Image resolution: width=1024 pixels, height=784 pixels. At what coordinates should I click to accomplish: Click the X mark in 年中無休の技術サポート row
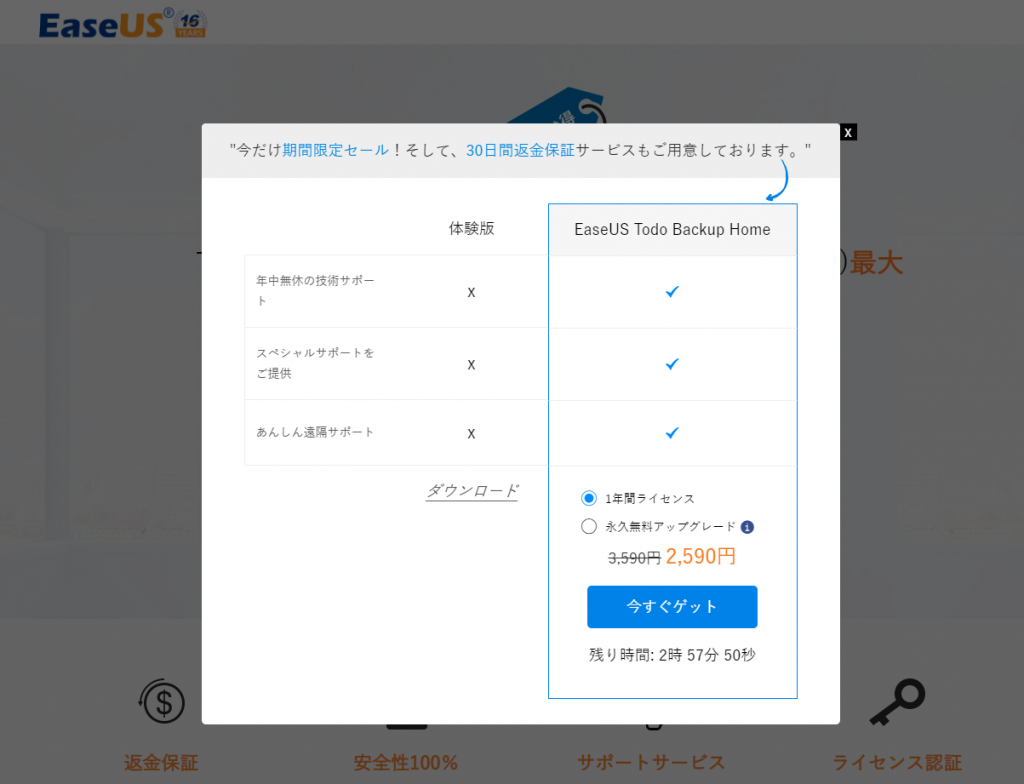point(472,293)
